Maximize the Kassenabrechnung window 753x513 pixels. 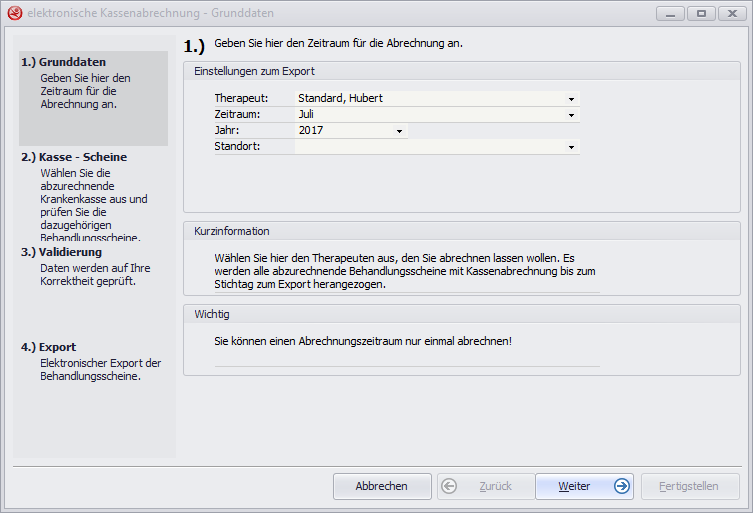(700, 13)
